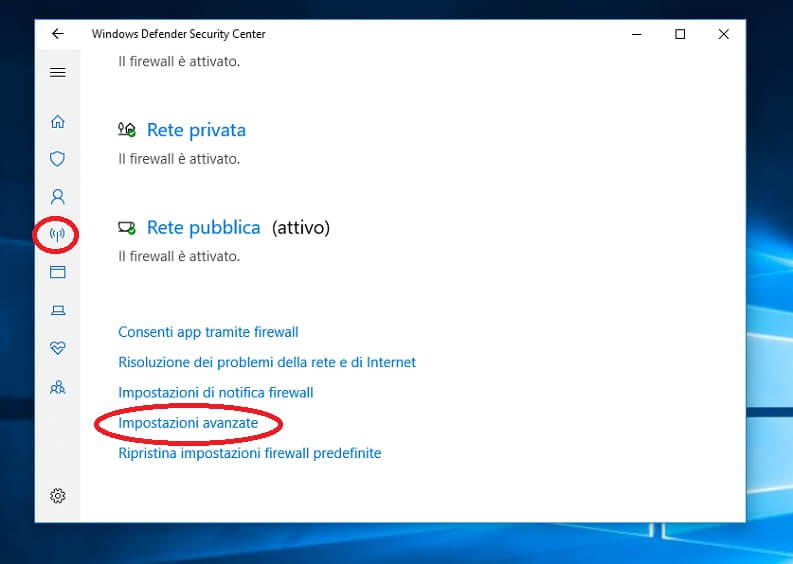The height and width of the screenshot is (564, 793).
Task: Click 'Il firewall è attivato.' under Rete pubblica
Action: [x=179, y=256]
